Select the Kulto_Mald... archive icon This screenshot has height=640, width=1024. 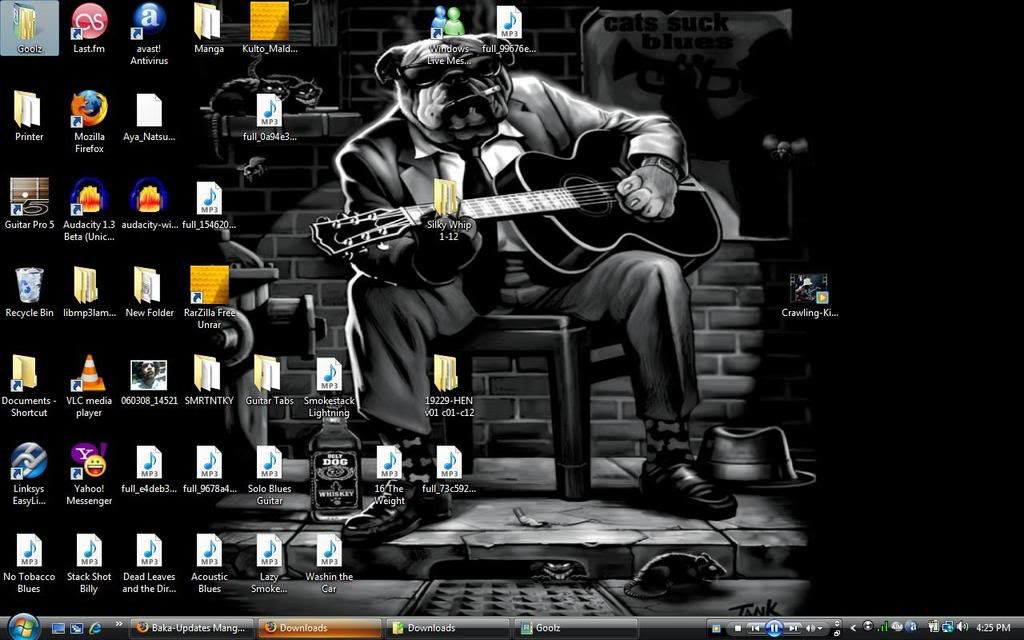tap(269, 27)
